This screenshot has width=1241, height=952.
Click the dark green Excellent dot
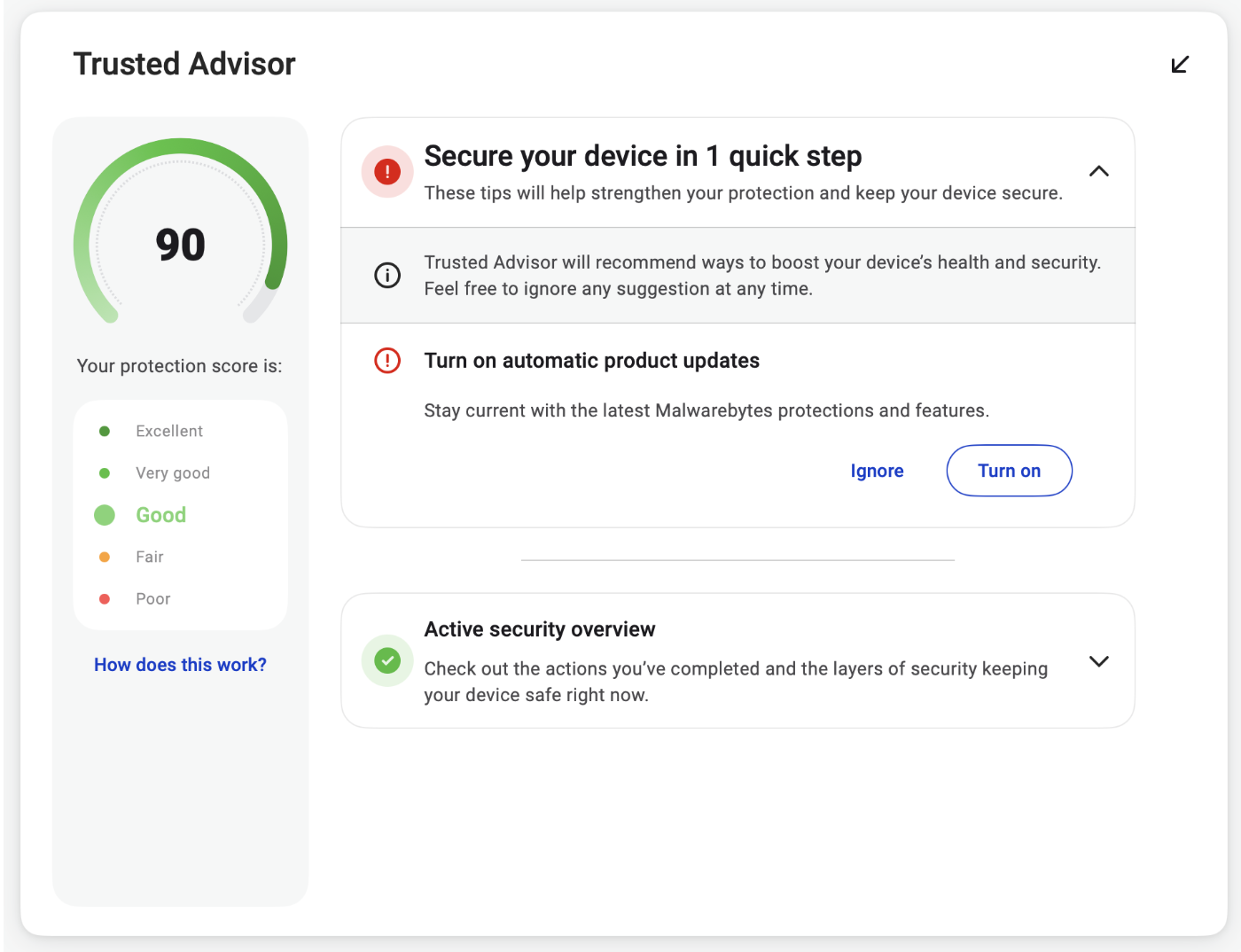105,431
